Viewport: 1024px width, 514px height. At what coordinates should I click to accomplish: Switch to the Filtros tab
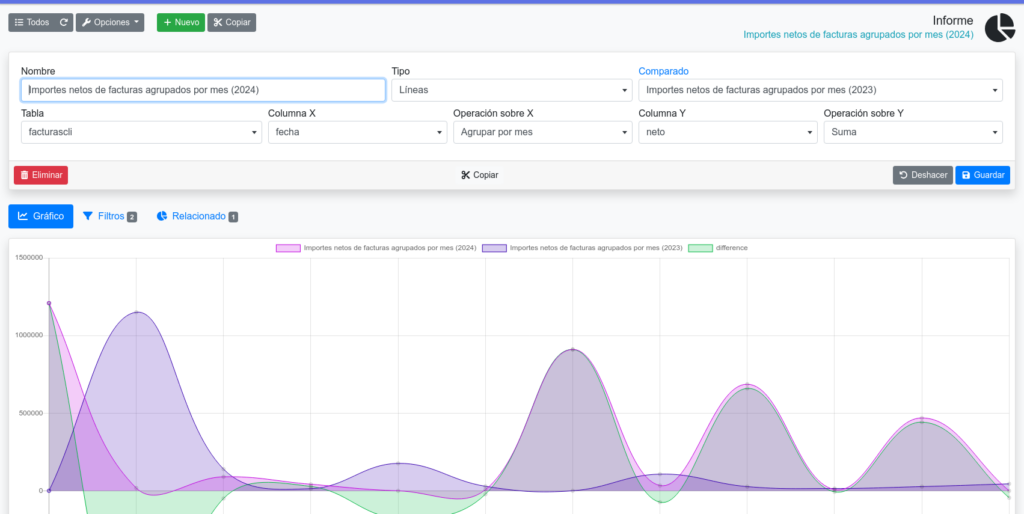point(109,216)
